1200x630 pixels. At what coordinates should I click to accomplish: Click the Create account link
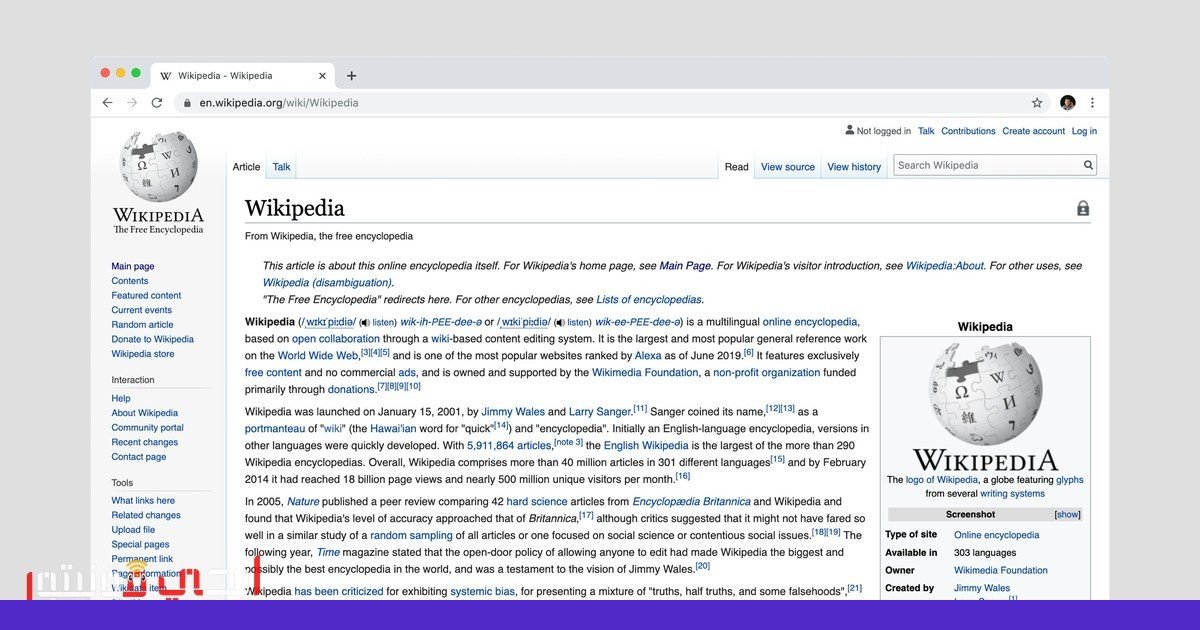[1034, 131]
